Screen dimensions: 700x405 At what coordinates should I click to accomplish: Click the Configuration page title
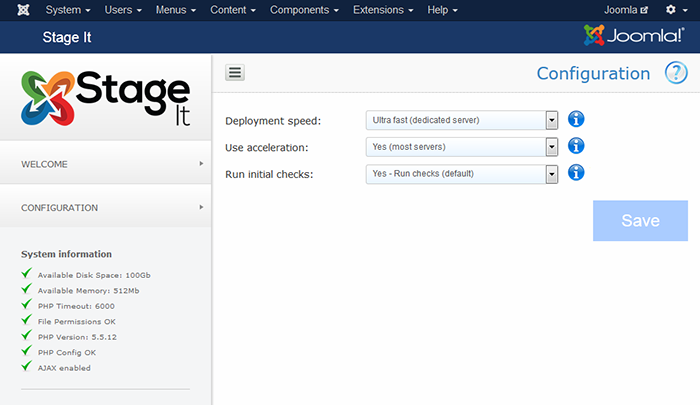pos(593,74)
